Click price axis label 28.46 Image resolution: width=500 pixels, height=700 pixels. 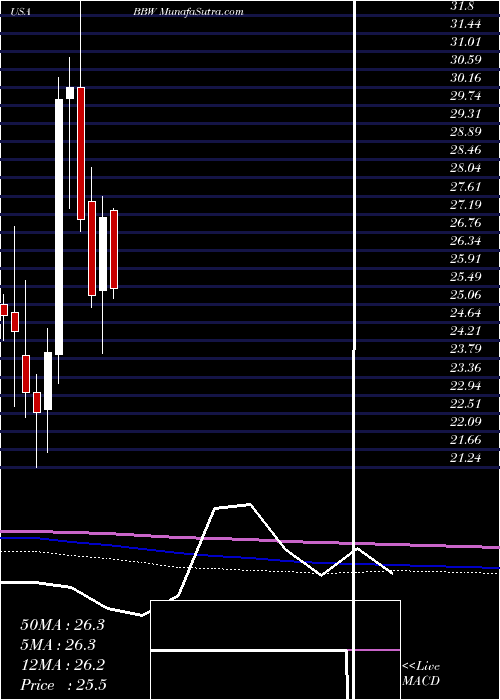(x=466, y=150)
